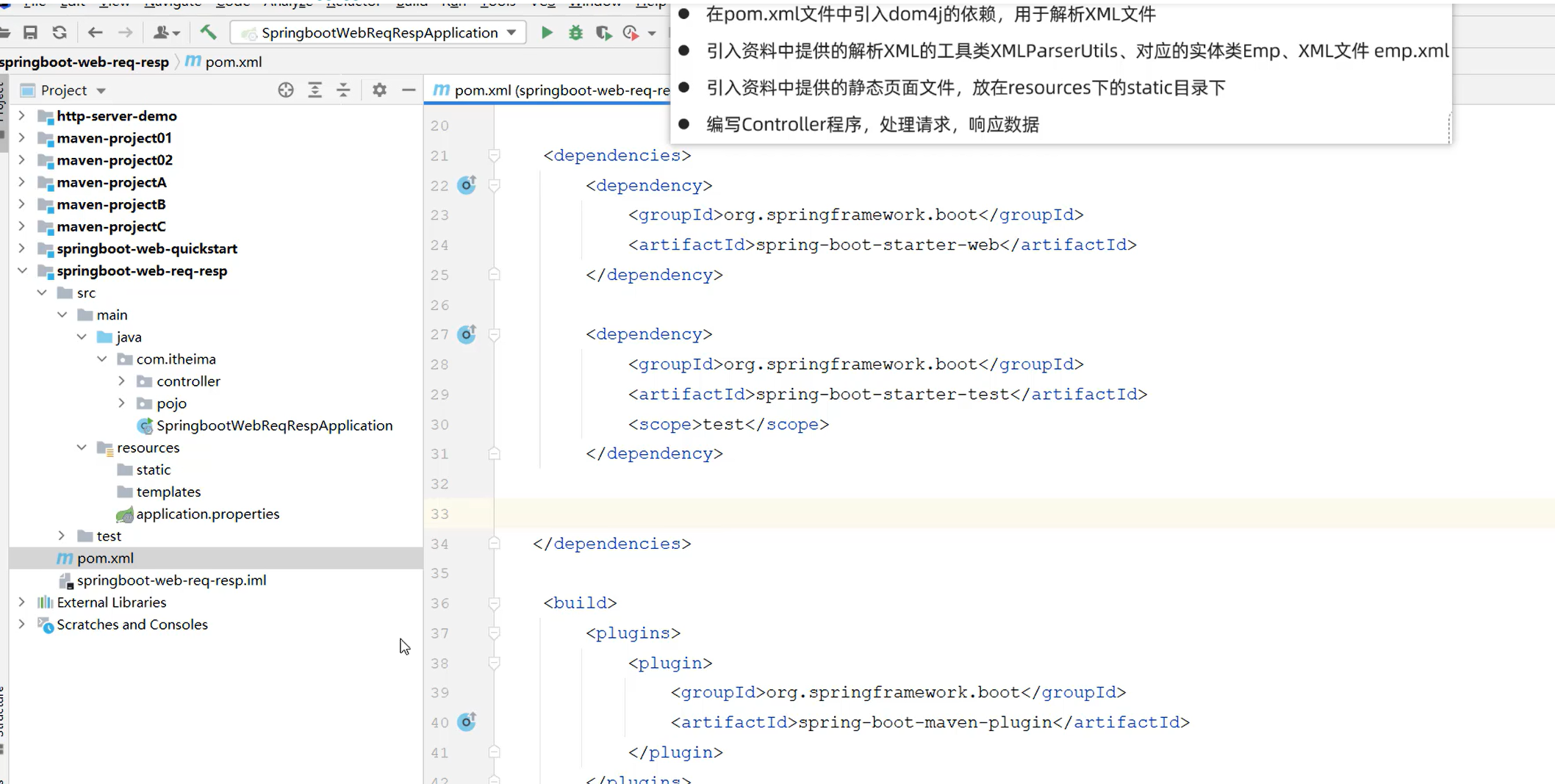Select maven-projectC in the tree
Screen dimensions: 1555x784
pyautogui.click(x=112, y=226)
